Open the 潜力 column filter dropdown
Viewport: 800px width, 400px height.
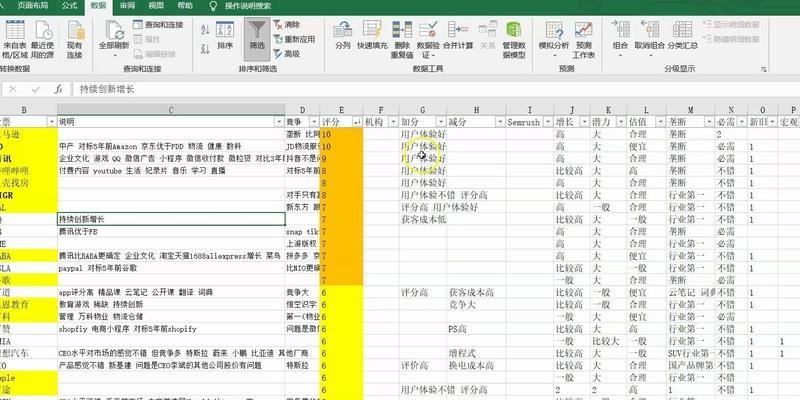(621, 122)
